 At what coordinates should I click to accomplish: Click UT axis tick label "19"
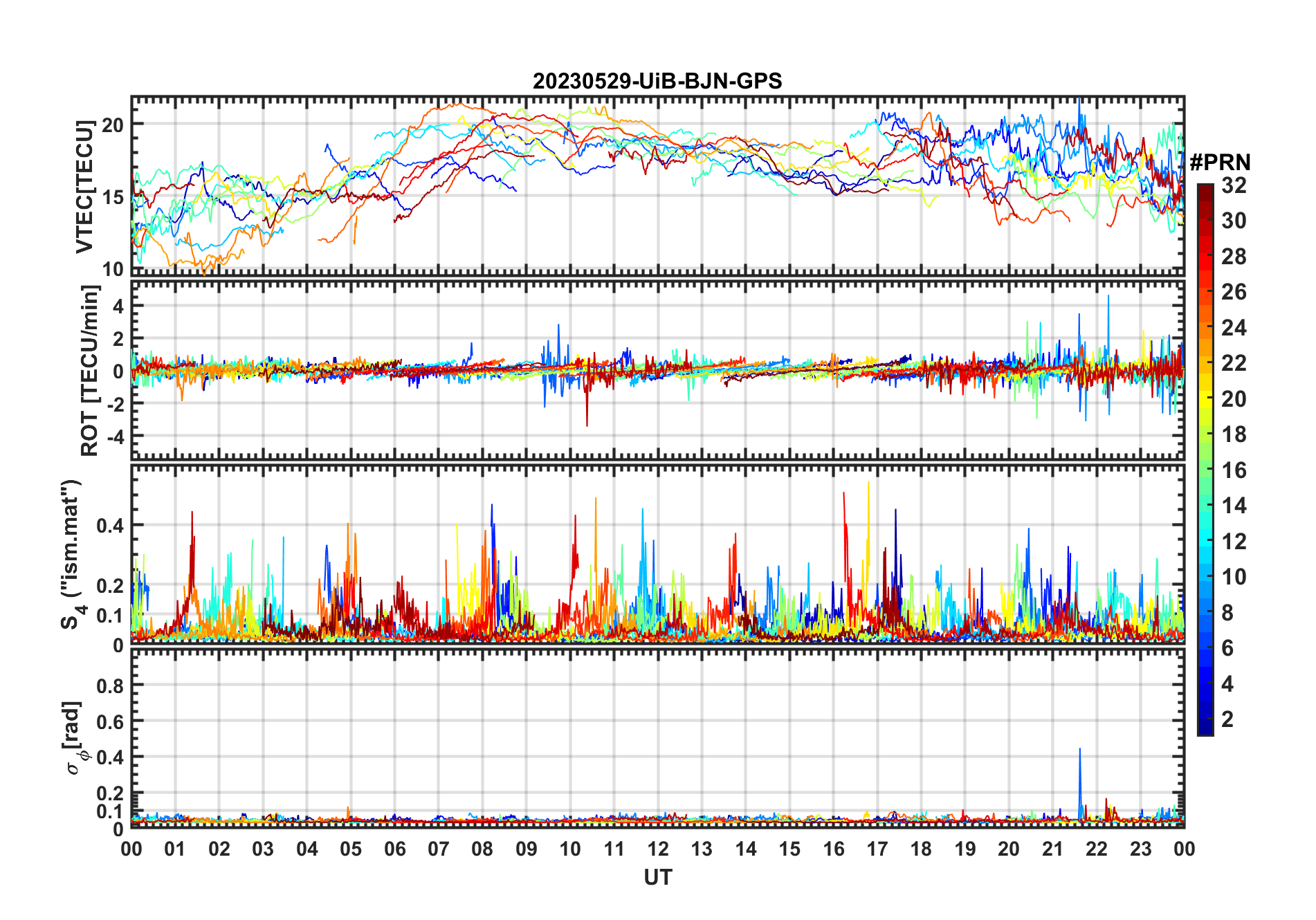pyautogui.click(x=965, y=849)
